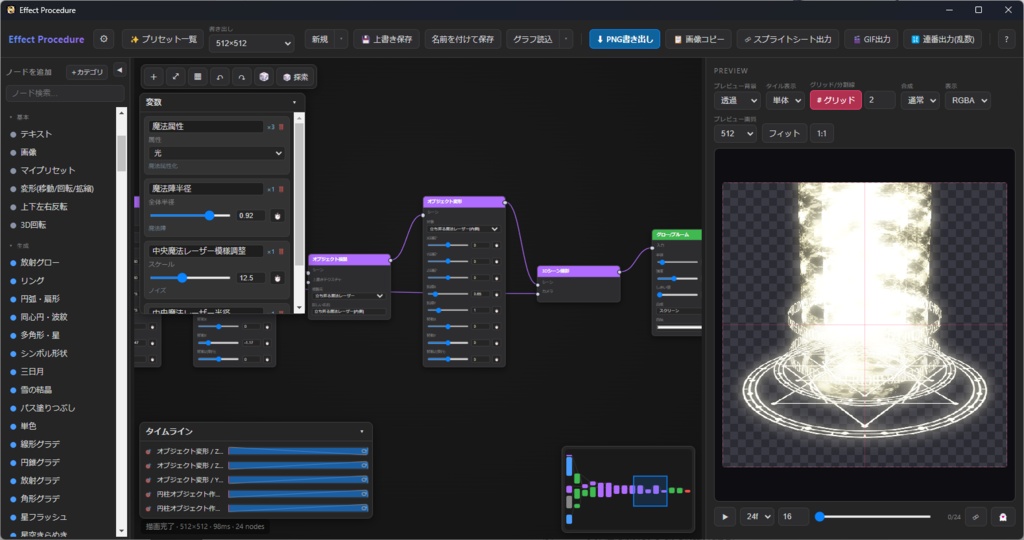Open the 表示 RGBA channel dropdown
This screenshot has height=540, width=1024.
967,100
